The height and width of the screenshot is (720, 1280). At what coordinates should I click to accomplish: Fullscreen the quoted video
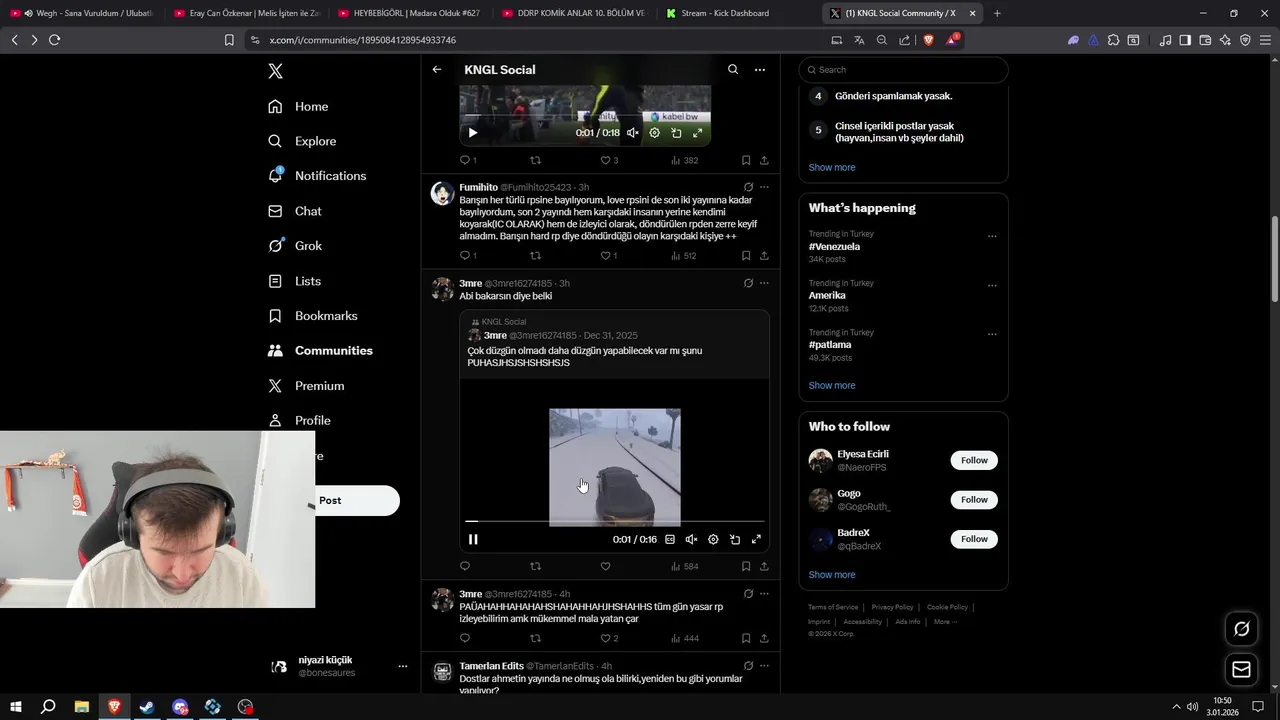pyautogui.click(x=756, y=539)
